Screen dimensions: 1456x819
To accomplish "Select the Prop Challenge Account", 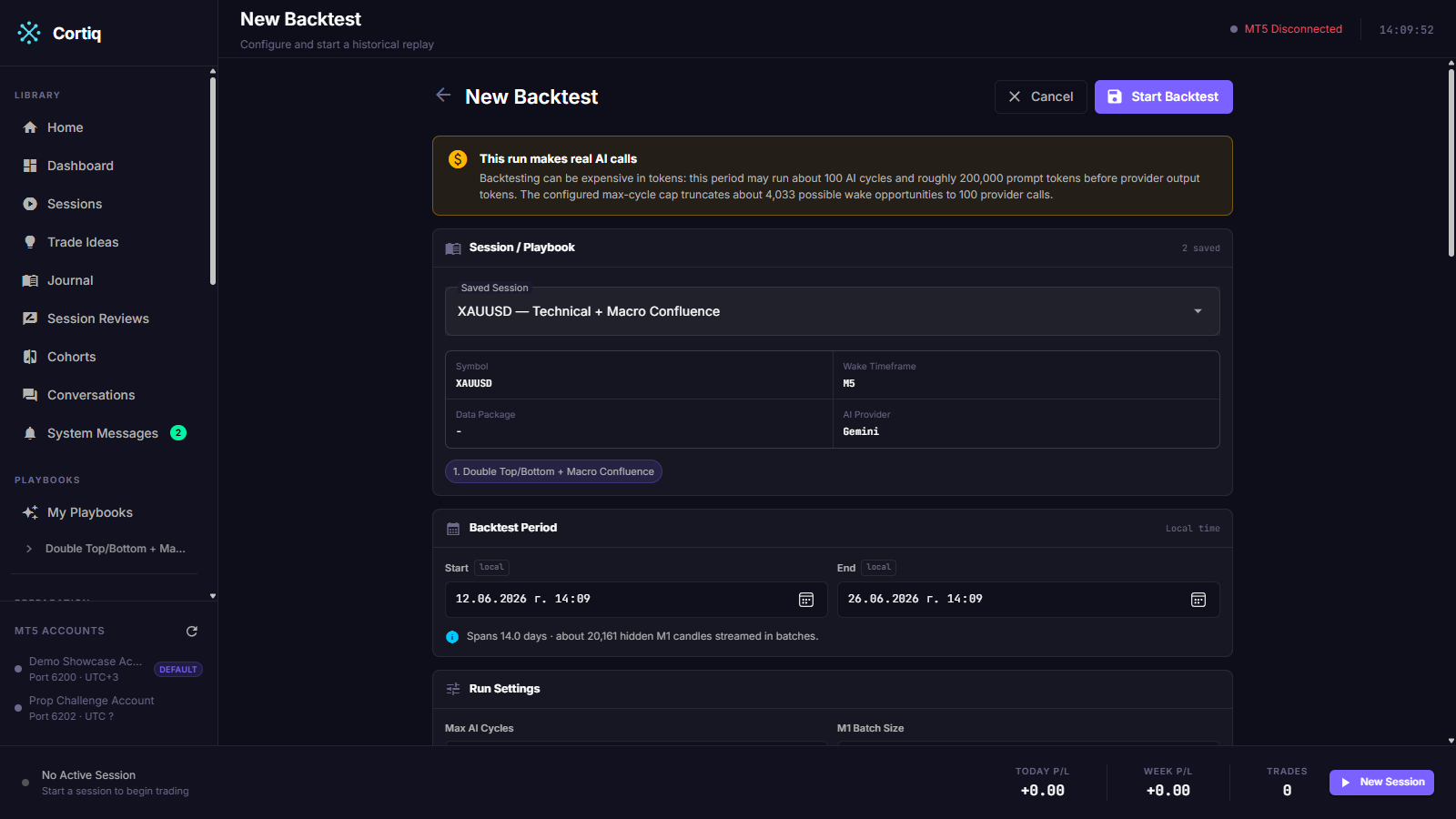I will pyautogui.click(x=107, y=708).
